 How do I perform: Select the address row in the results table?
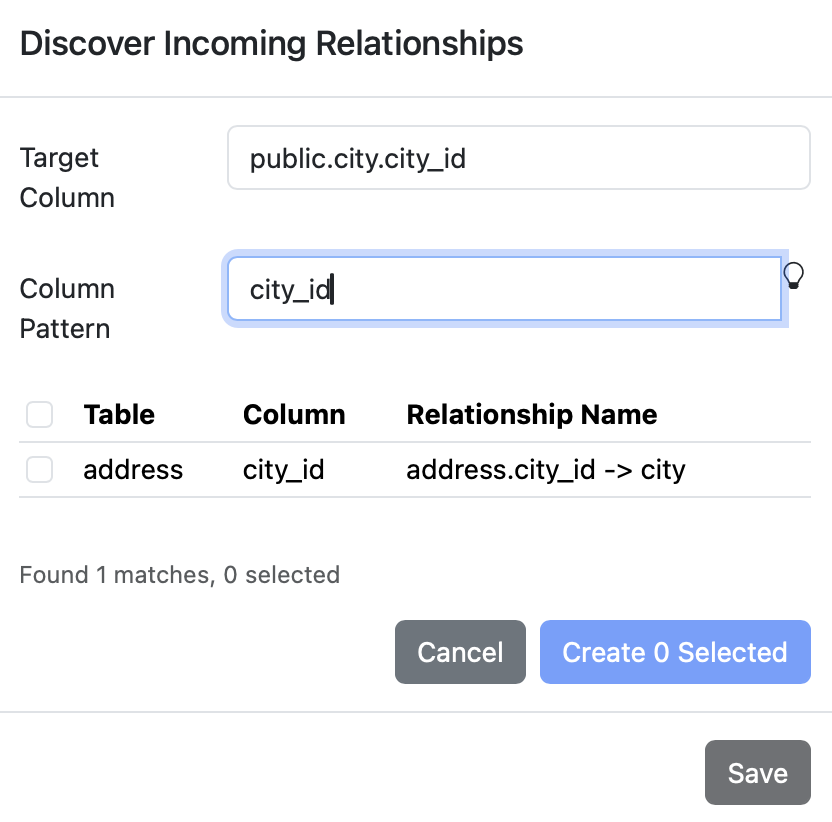click(133, 469)
